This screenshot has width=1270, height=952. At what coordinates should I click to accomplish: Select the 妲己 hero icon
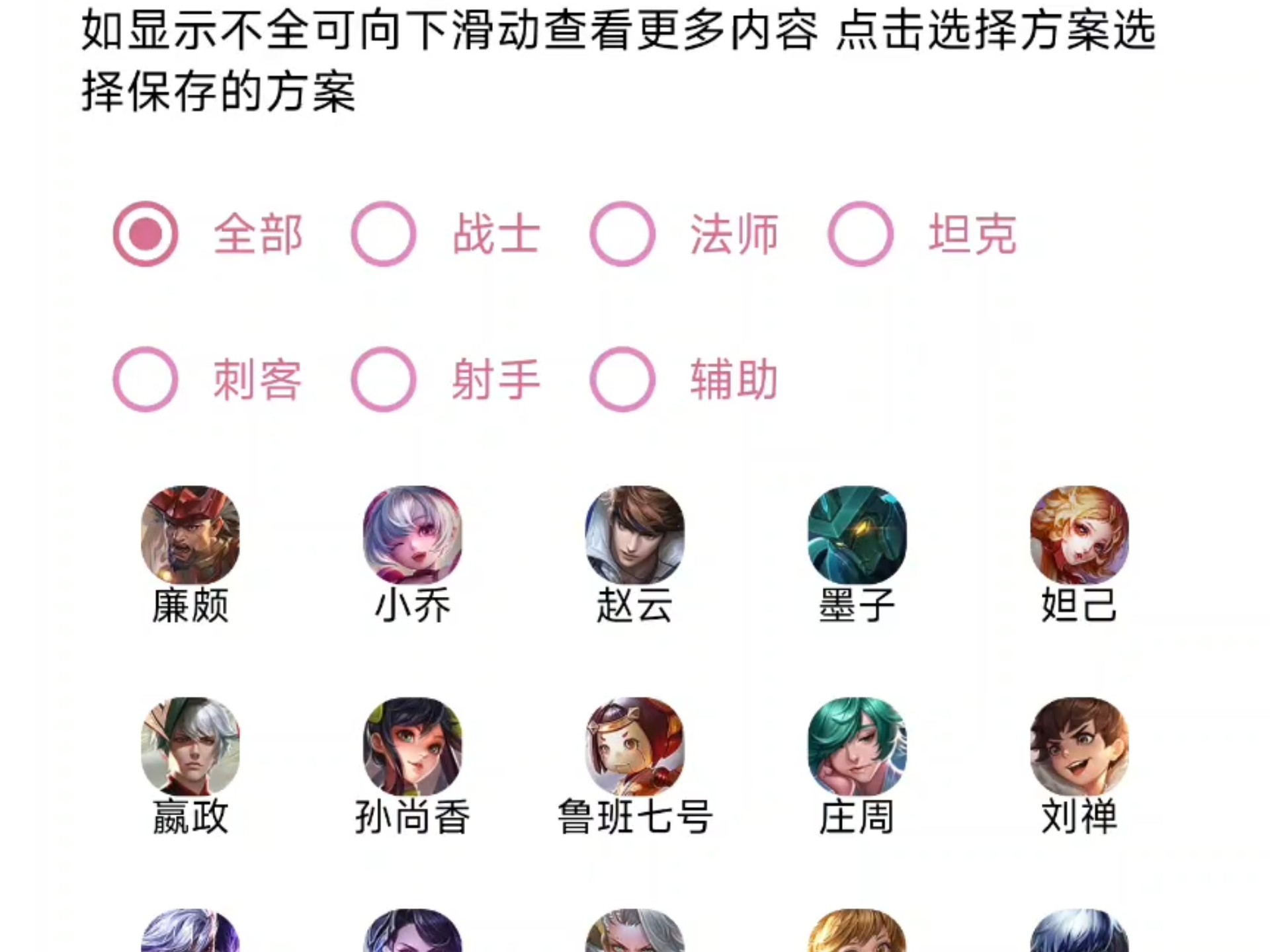tap(1079, 535)
